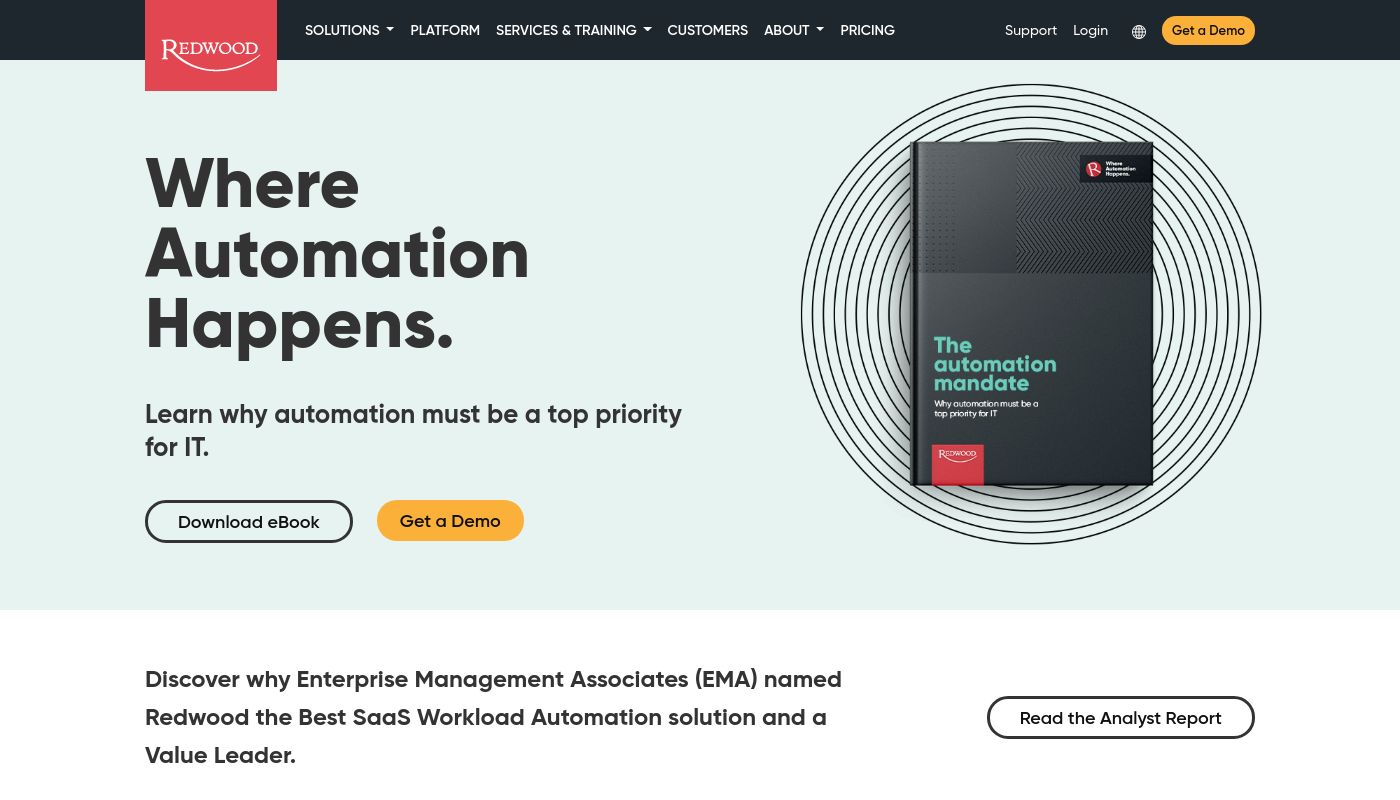Screen dimensions: 1400x800
Task: Click the 'Where Automation Happens' heading
Action: [x=337, y=253]
